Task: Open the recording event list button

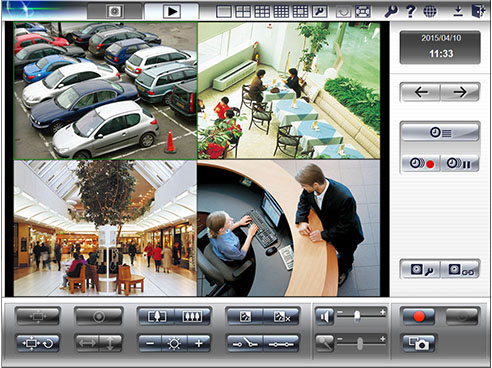Action: [440, 132]
